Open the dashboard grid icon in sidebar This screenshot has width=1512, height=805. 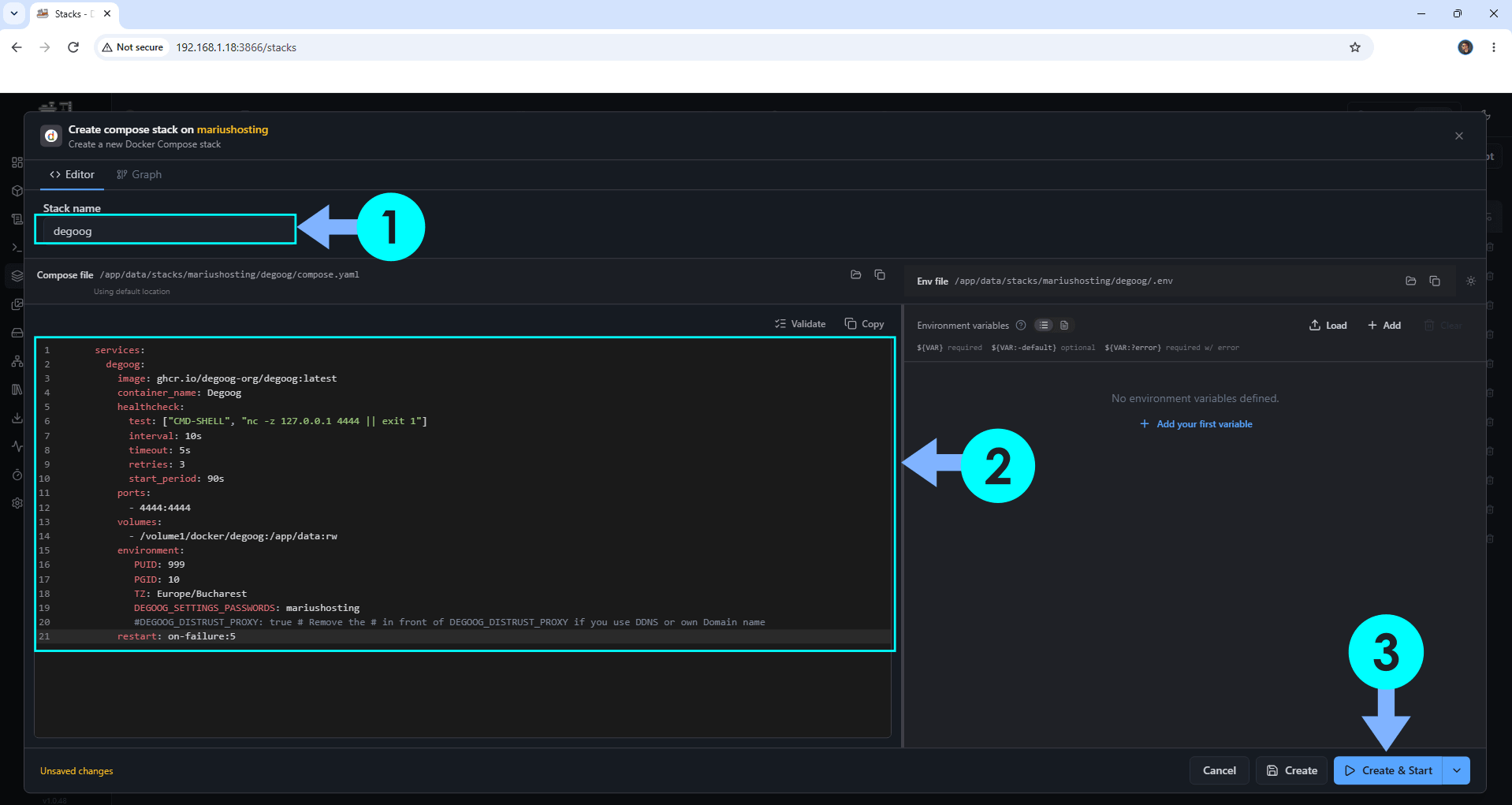[17, 162]
